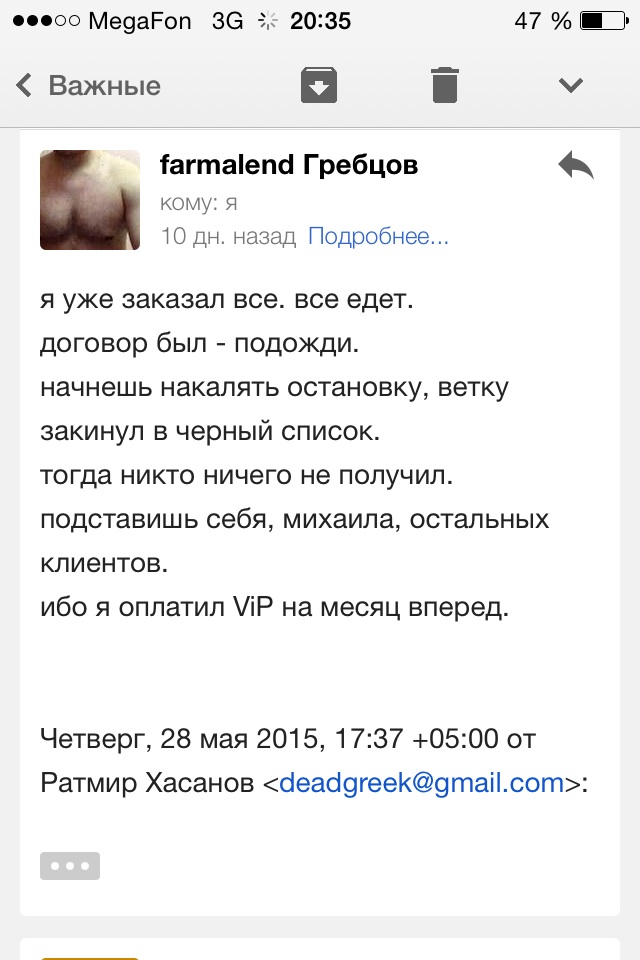Archive this email message
This screenshot has height=960, width=640.
(x=319, y=85)
